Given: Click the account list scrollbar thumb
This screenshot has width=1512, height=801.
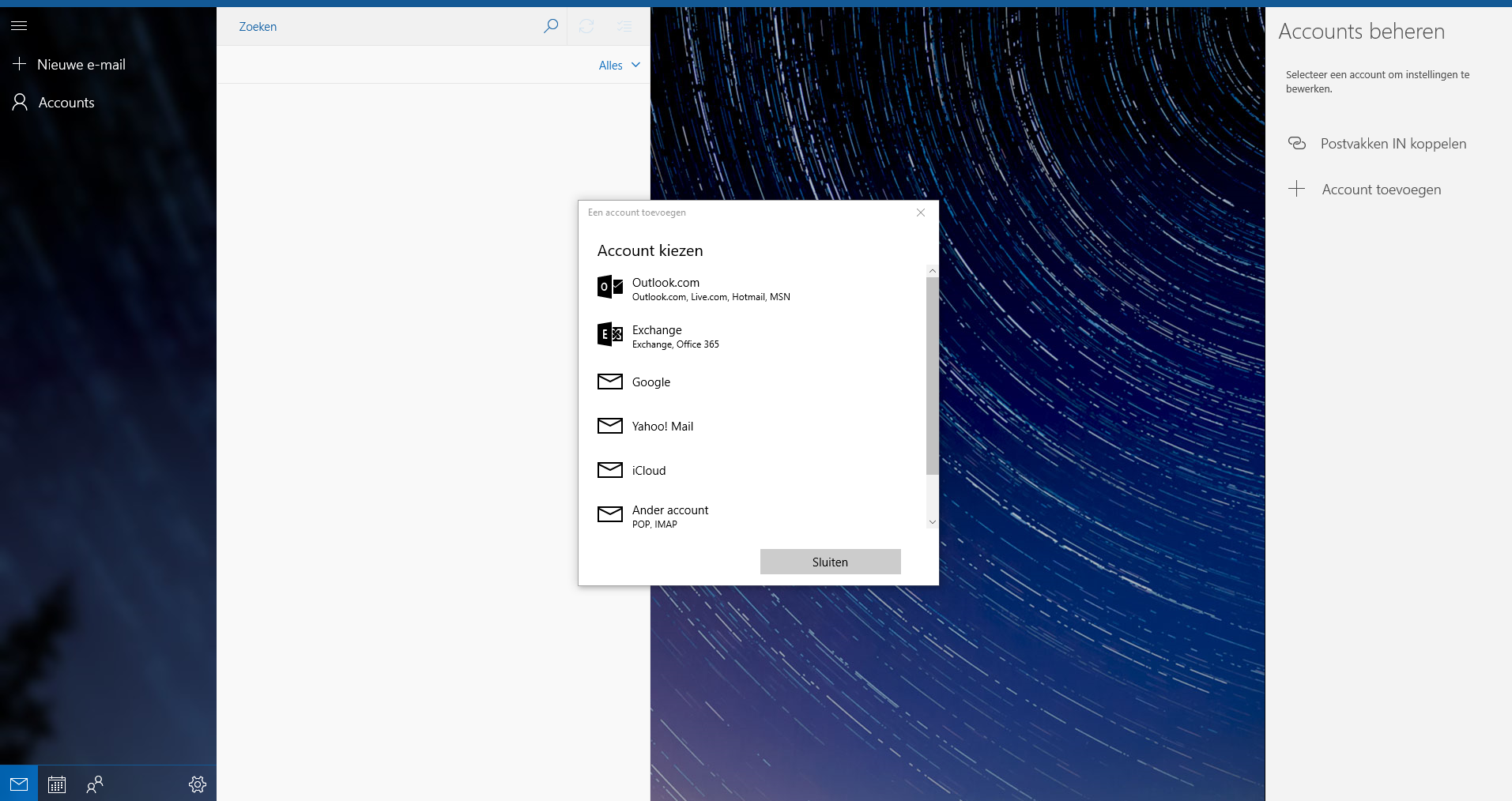Looking at the screenshot, I should pyautogui.click(x=933, y=376).
